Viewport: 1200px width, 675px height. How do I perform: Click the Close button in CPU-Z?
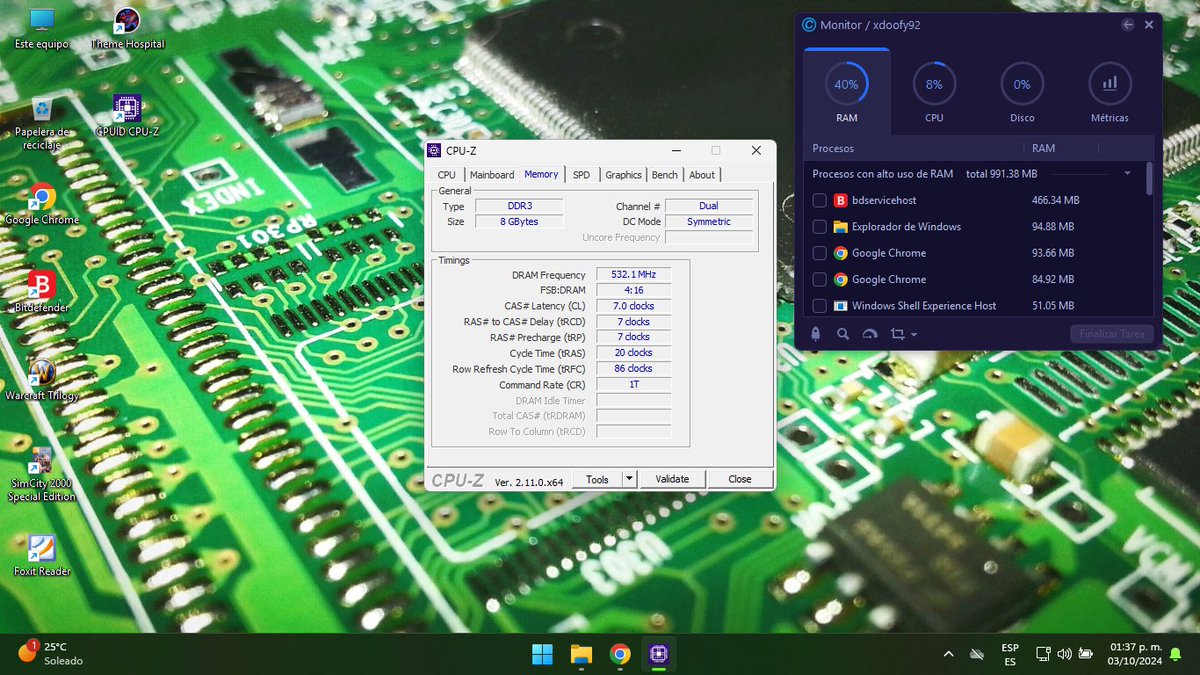[740, 479]
